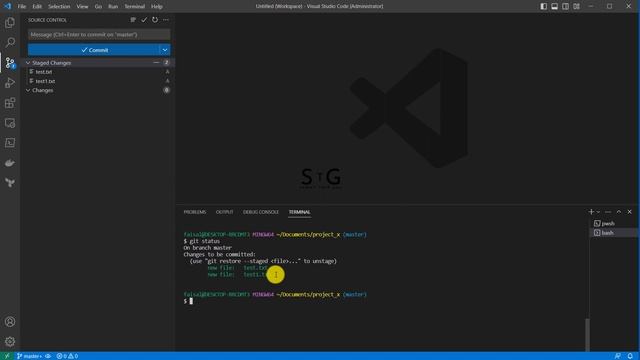Open the Accounts menu icon
640x360 pixels.
[10, 322]
